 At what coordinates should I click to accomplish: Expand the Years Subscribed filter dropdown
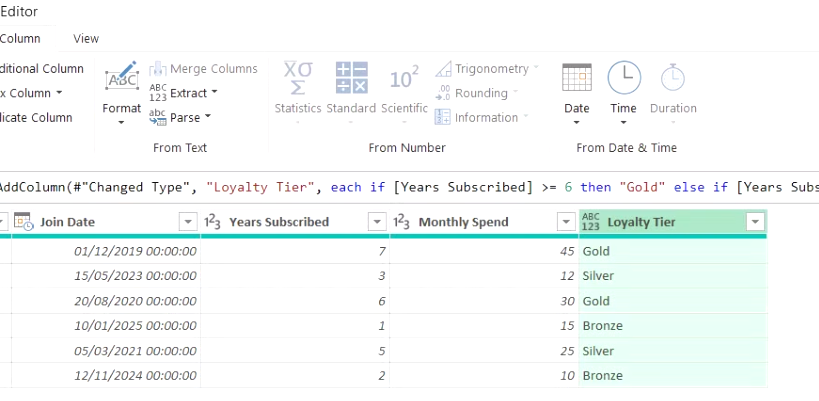(377, 222)
